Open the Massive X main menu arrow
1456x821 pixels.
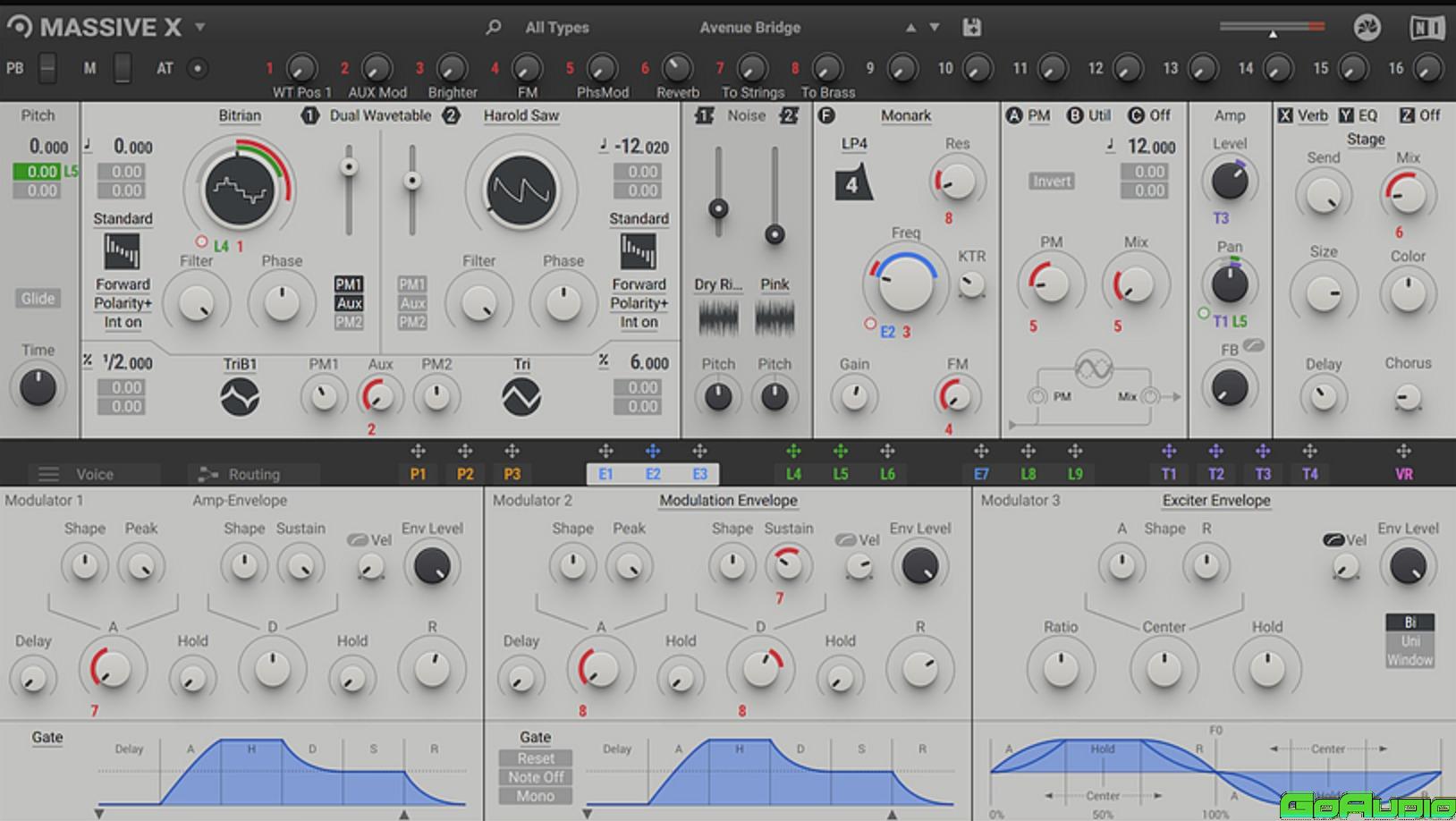200,28
